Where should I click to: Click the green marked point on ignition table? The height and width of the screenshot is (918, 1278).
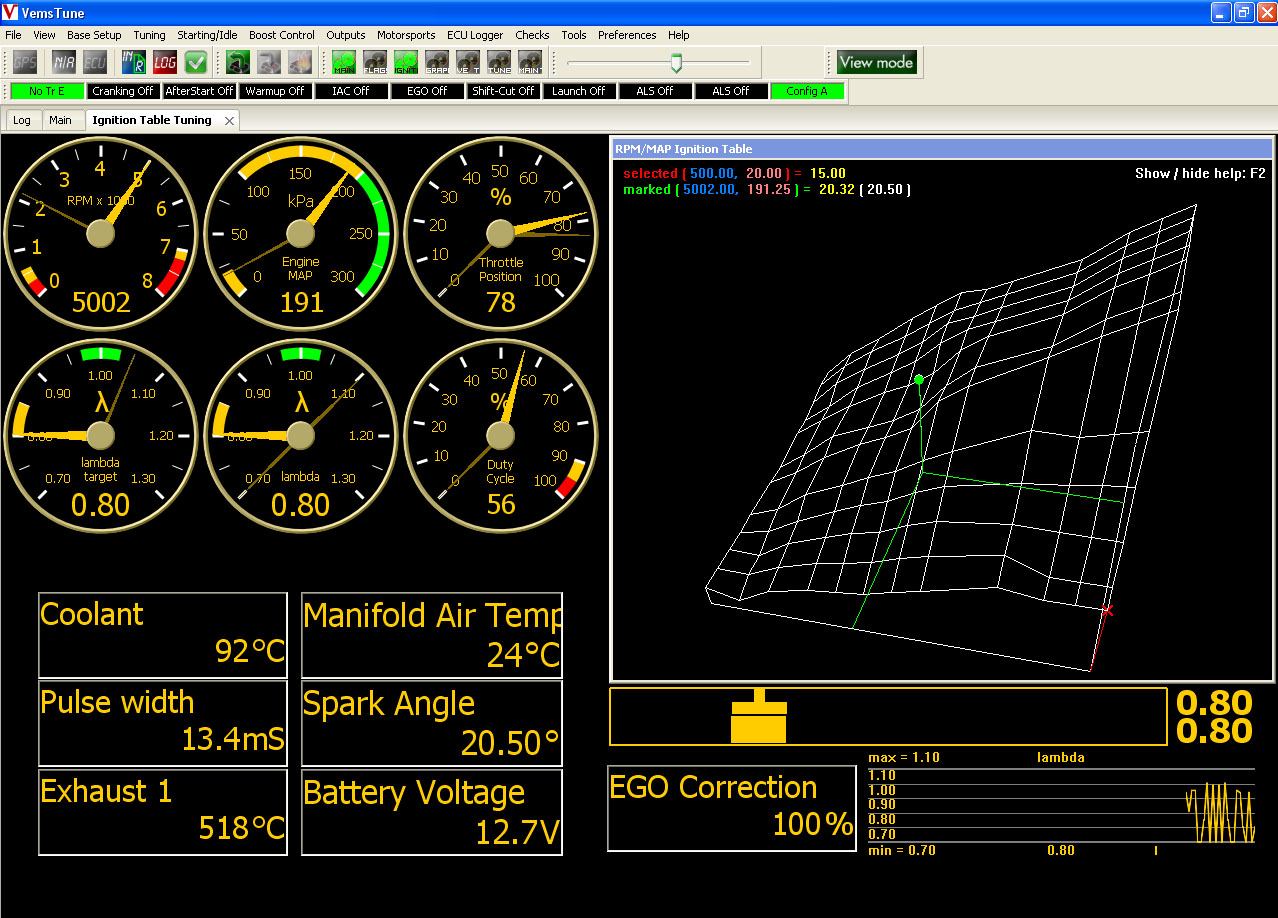point(919,379)
